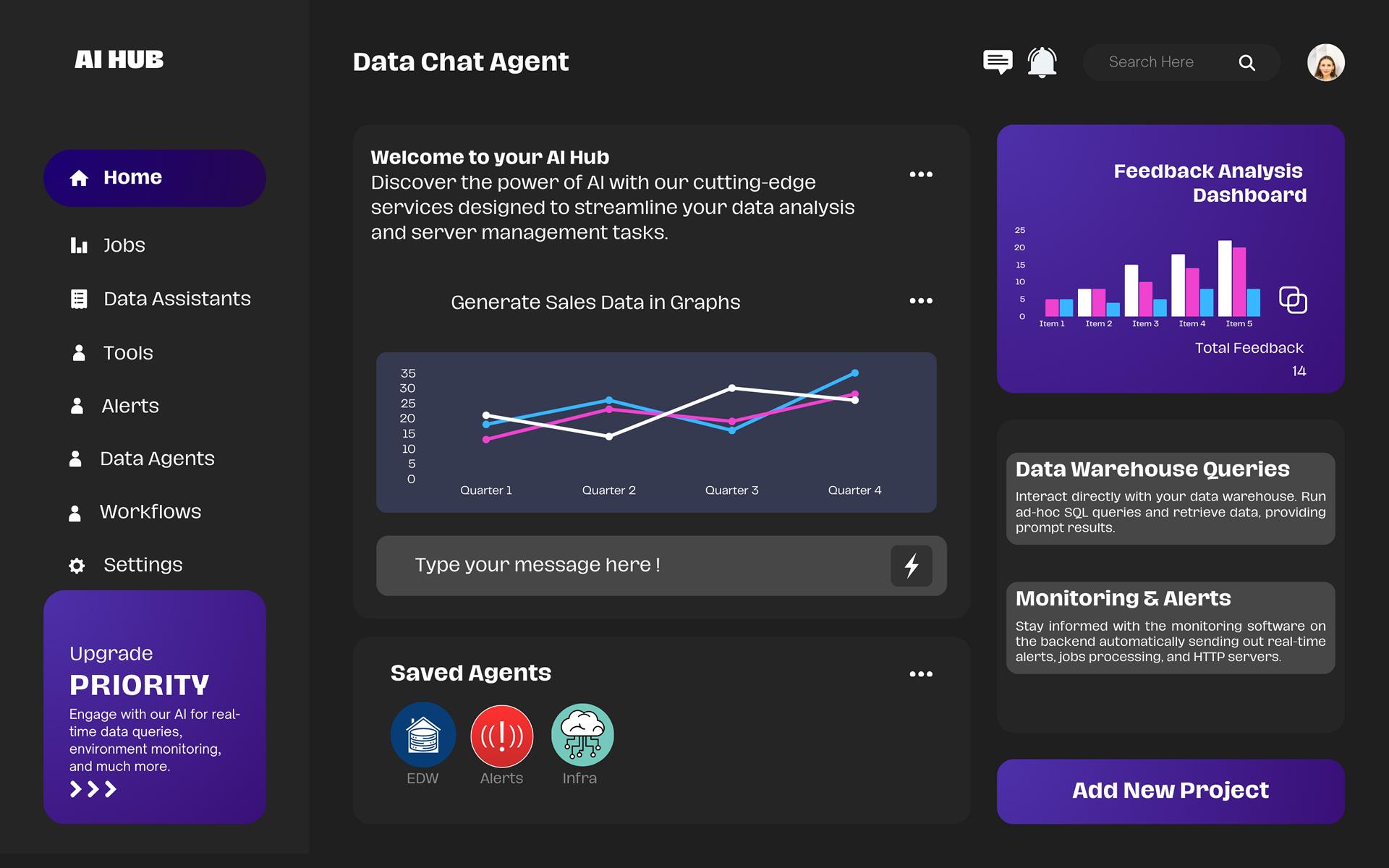Screen dimensions: 1389x868
Task: Open the chat messages icon
Action: [x=998, y=62]
